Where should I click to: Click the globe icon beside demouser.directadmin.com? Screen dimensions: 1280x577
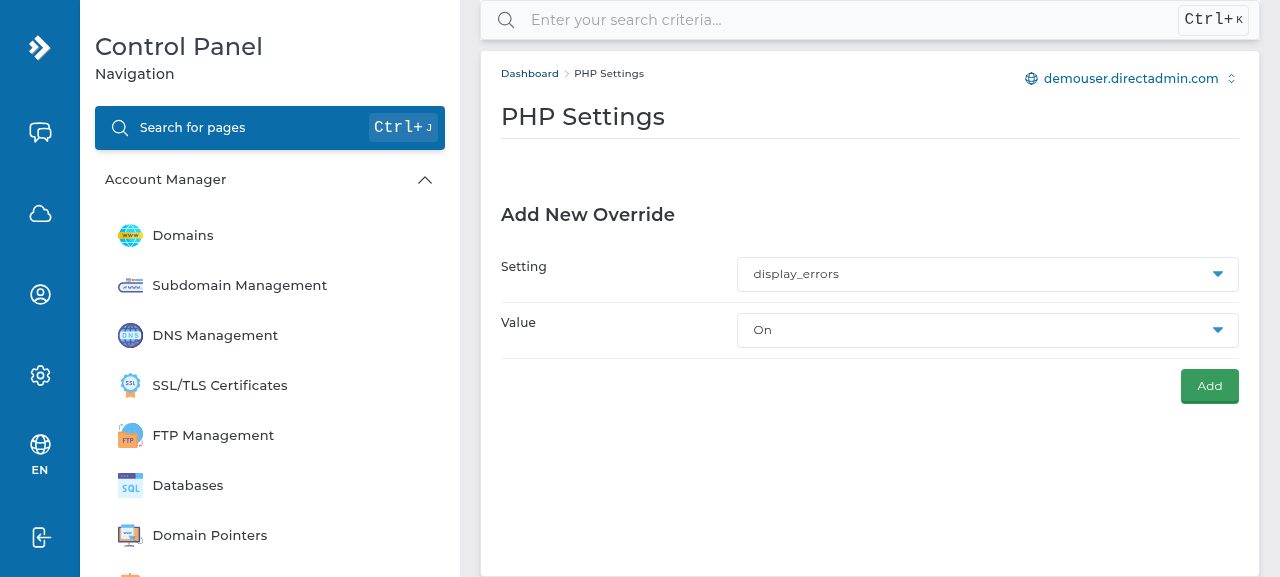[1031, 78]
